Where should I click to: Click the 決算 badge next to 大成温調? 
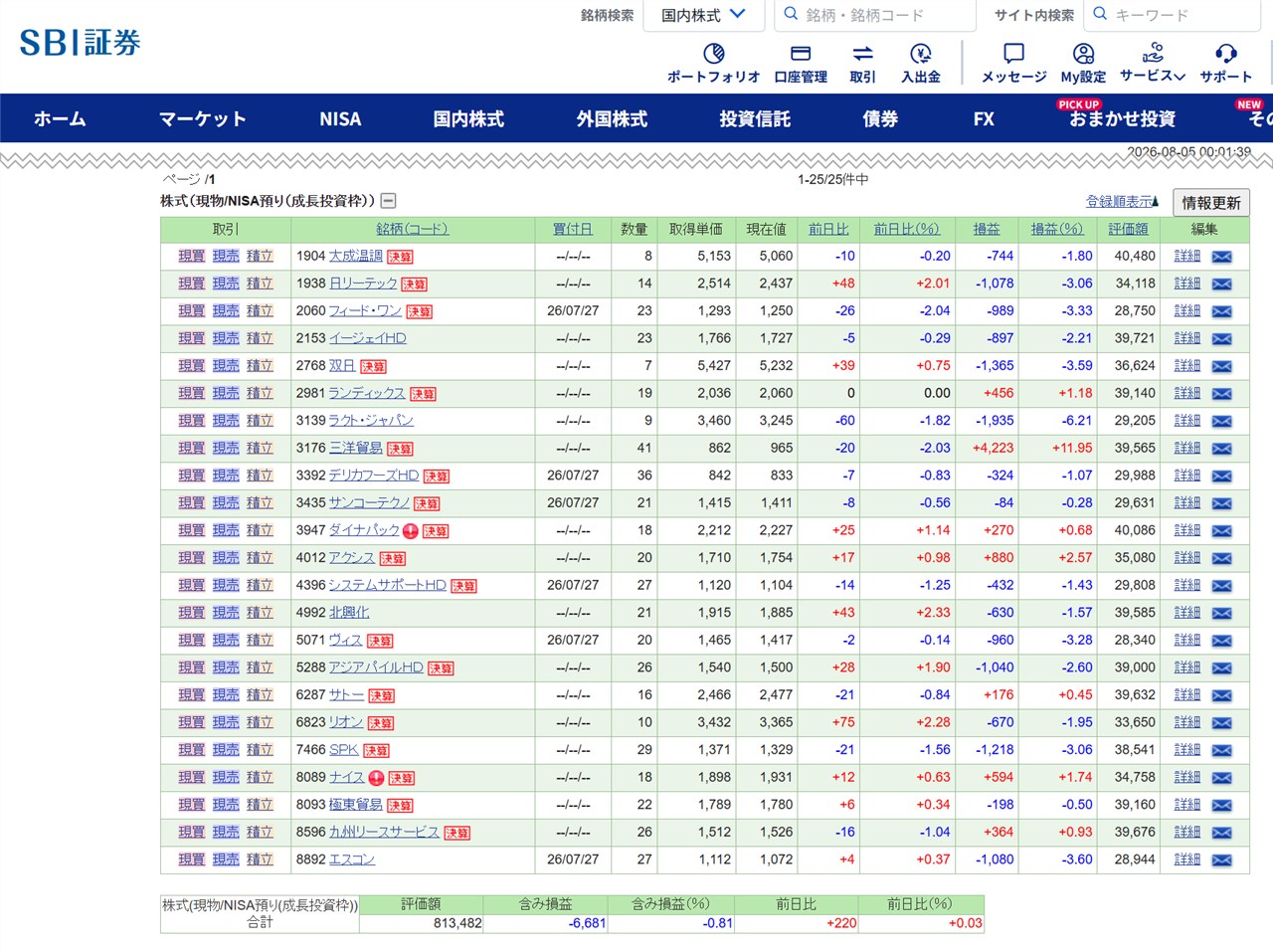tap(400, 257)
